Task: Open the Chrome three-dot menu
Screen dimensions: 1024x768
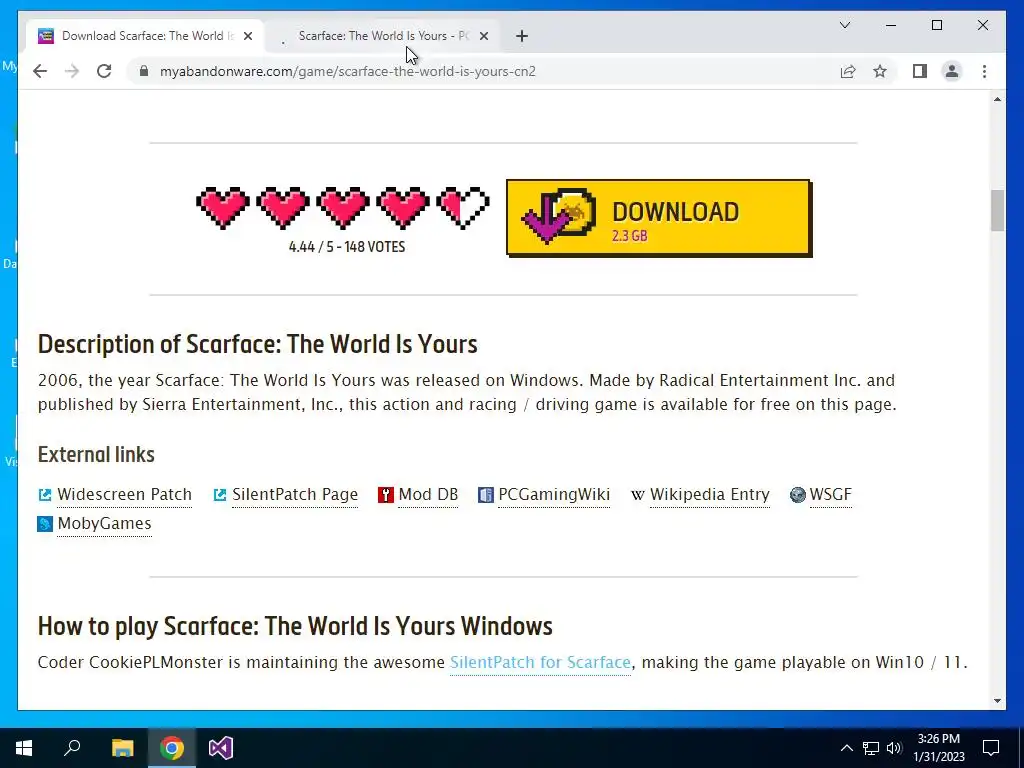Action: point(984,71)
